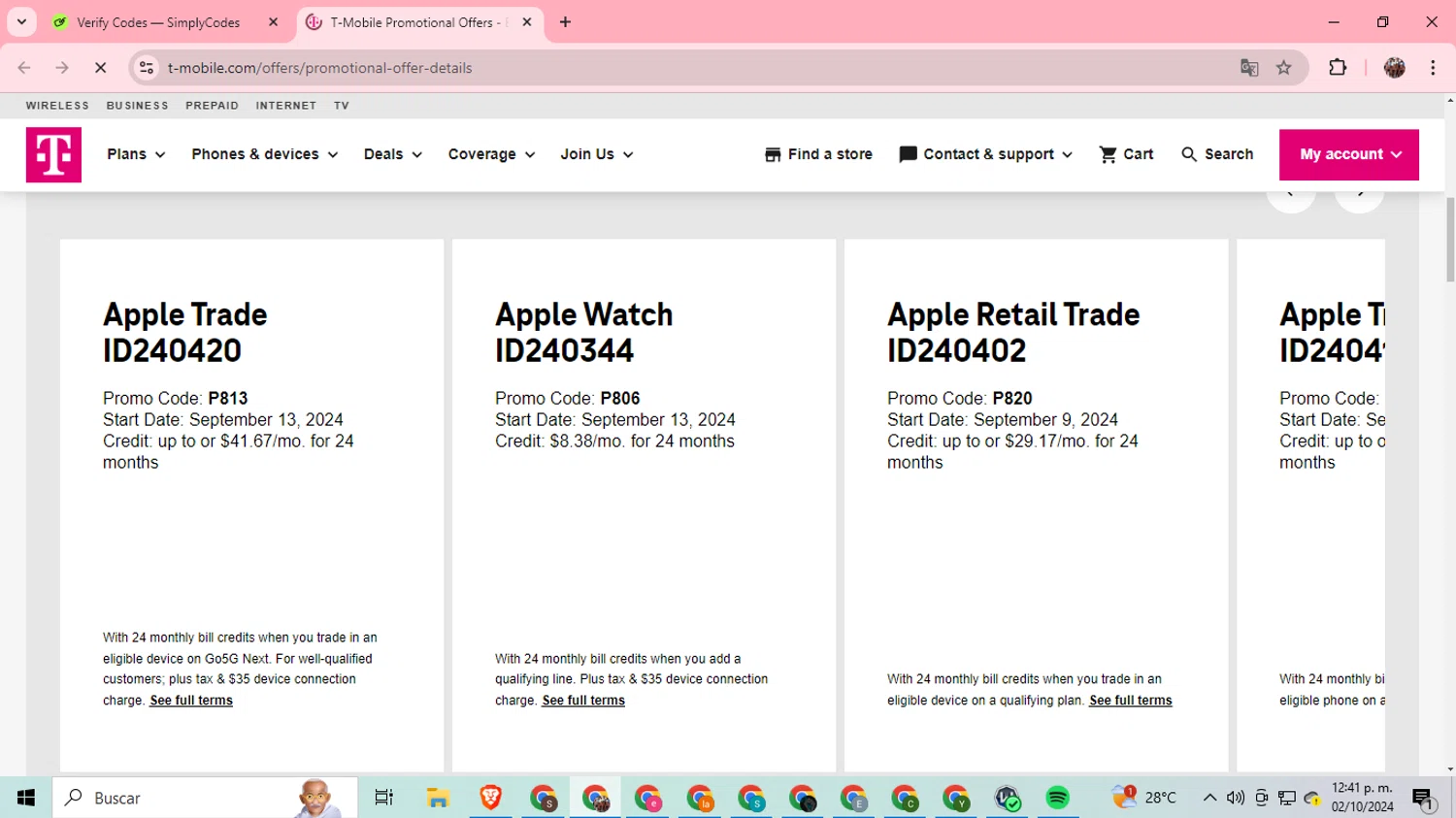Show hidden system tray icons
1456x818 pixels.
[1209, 798]
